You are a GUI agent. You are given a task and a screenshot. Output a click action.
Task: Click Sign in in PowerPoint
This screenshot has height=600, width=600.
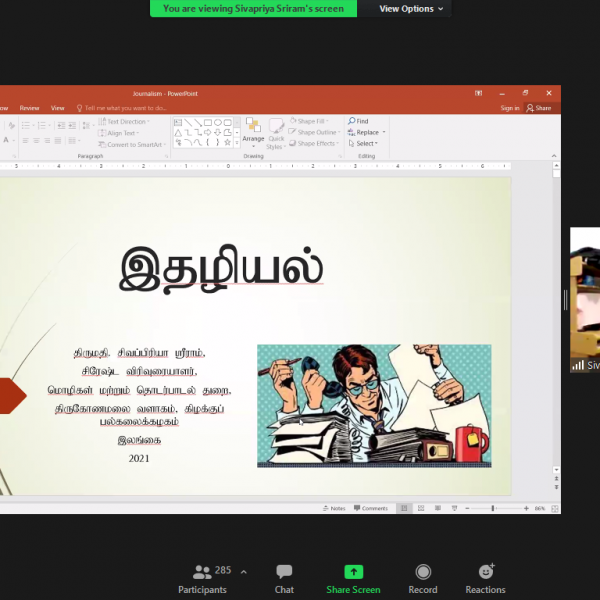click(510, 108)
